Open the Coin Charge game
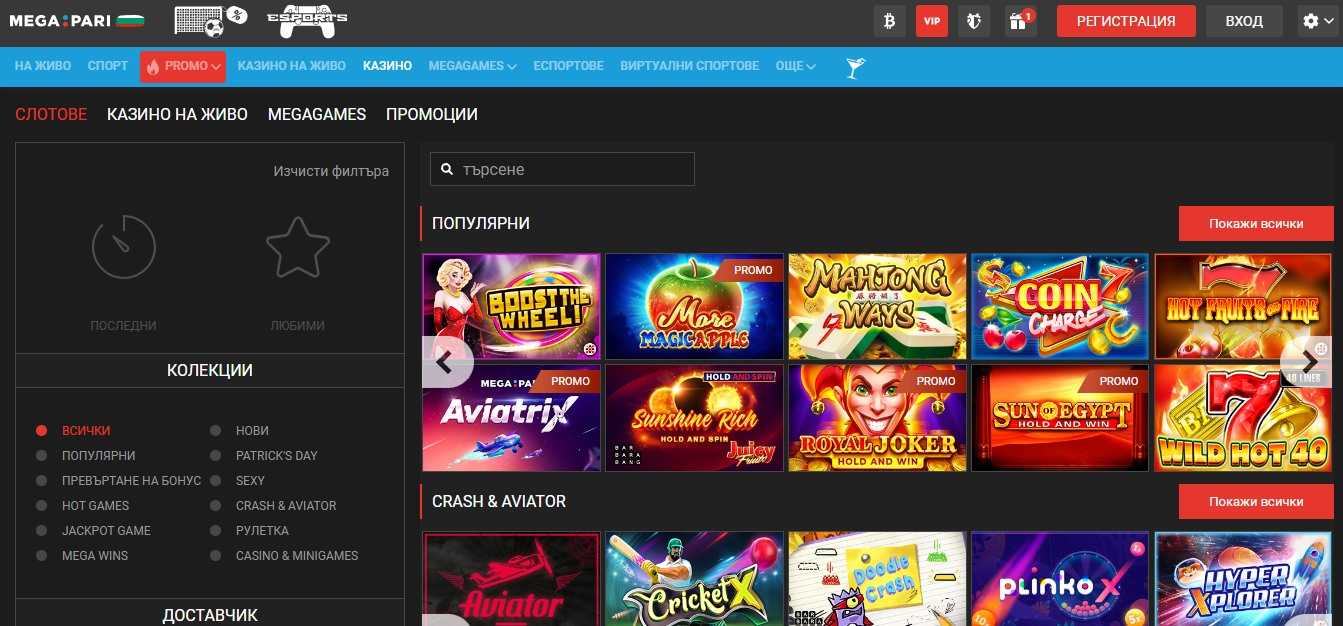 coord(1060,306)
